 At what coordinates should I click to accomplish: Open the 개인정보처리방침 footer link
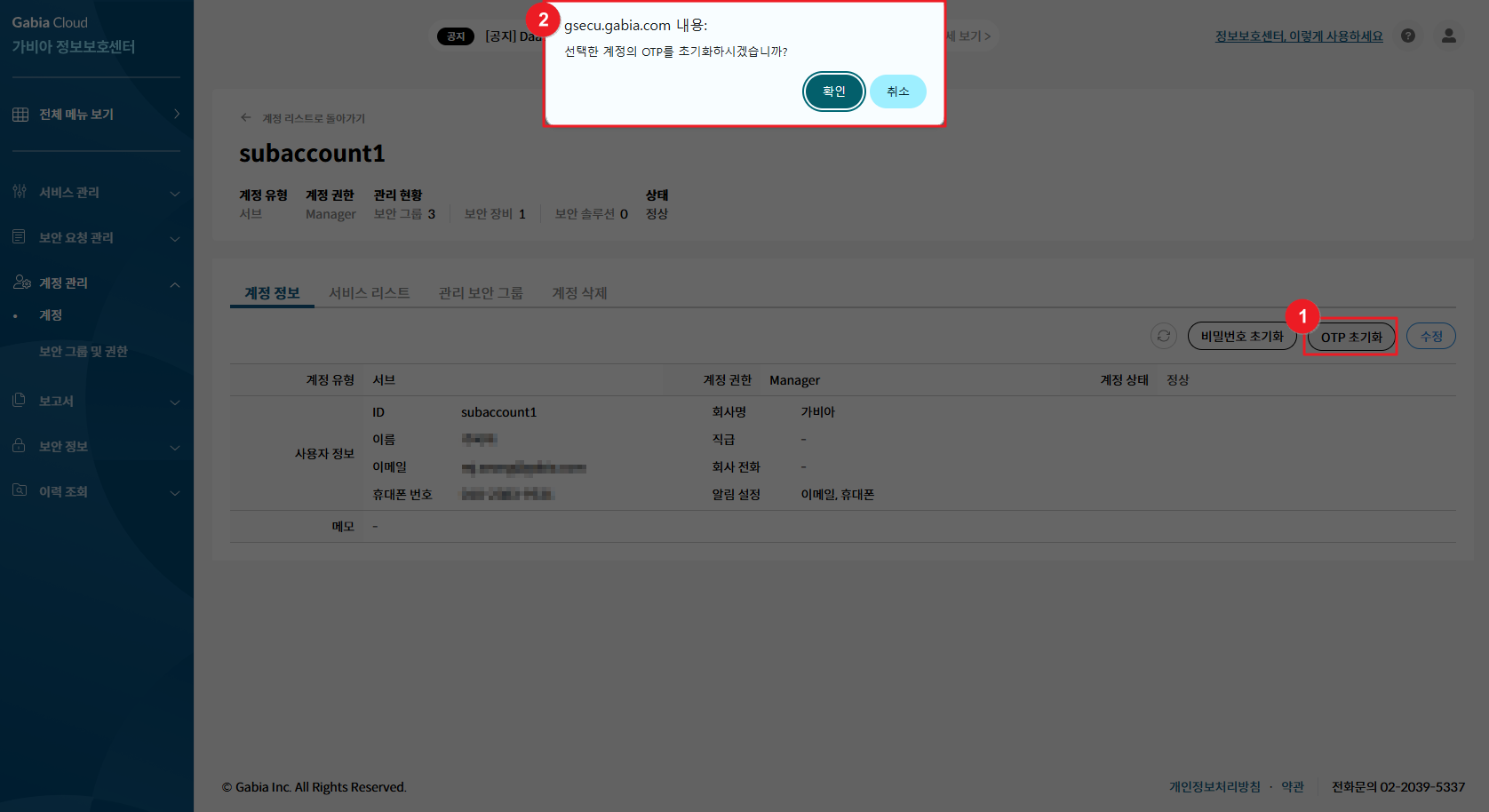point(1214,787)
